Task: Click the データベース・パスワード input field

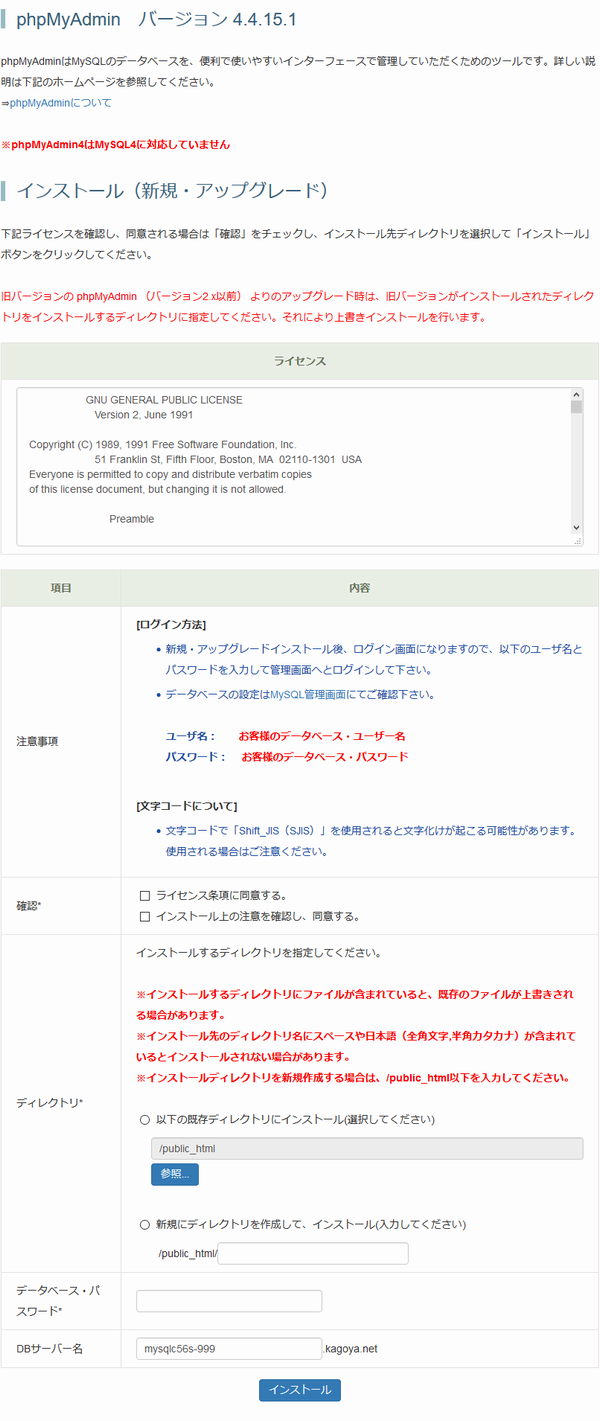Action: (x=229, y=1301)
